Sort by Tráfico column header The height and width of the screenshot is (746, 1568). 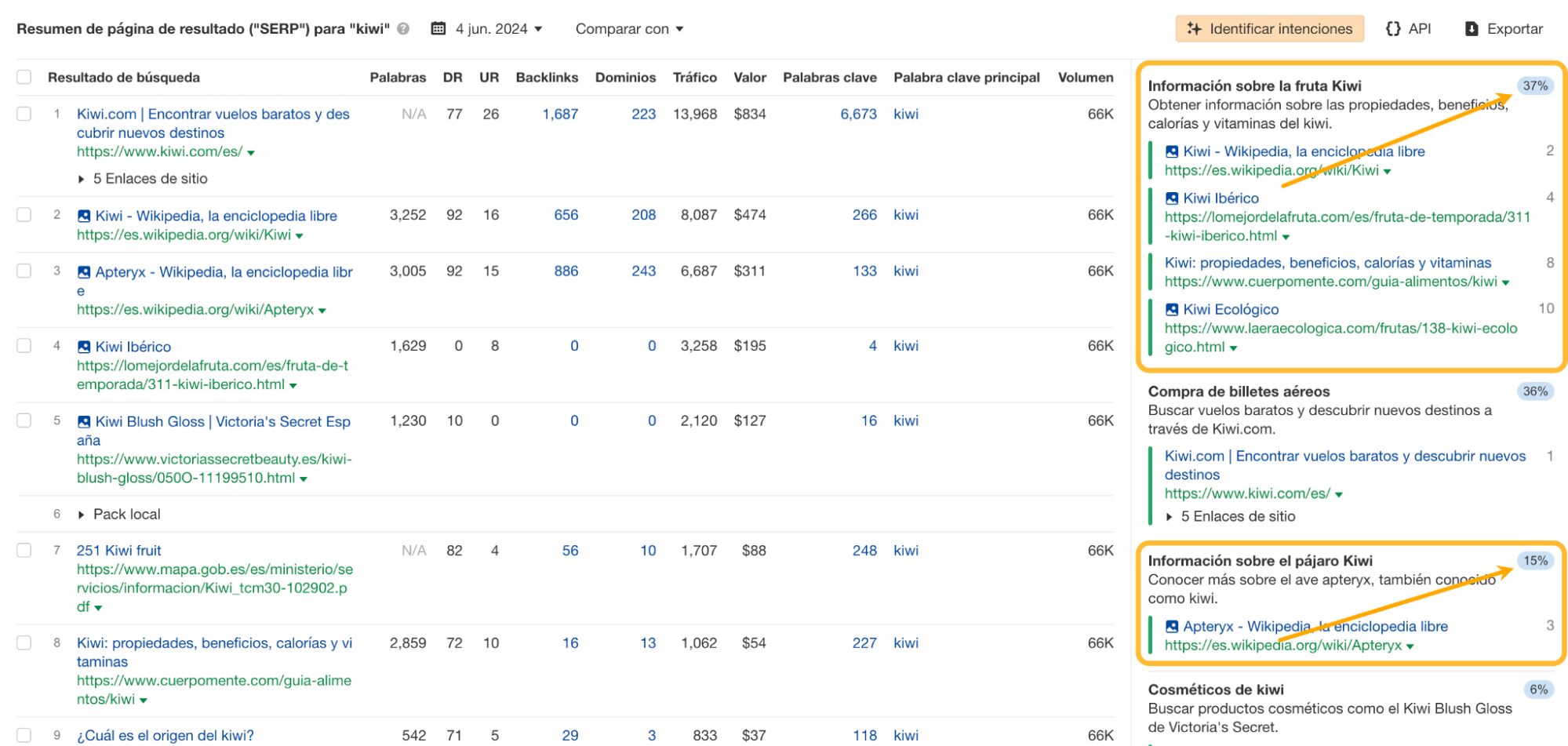695,78
